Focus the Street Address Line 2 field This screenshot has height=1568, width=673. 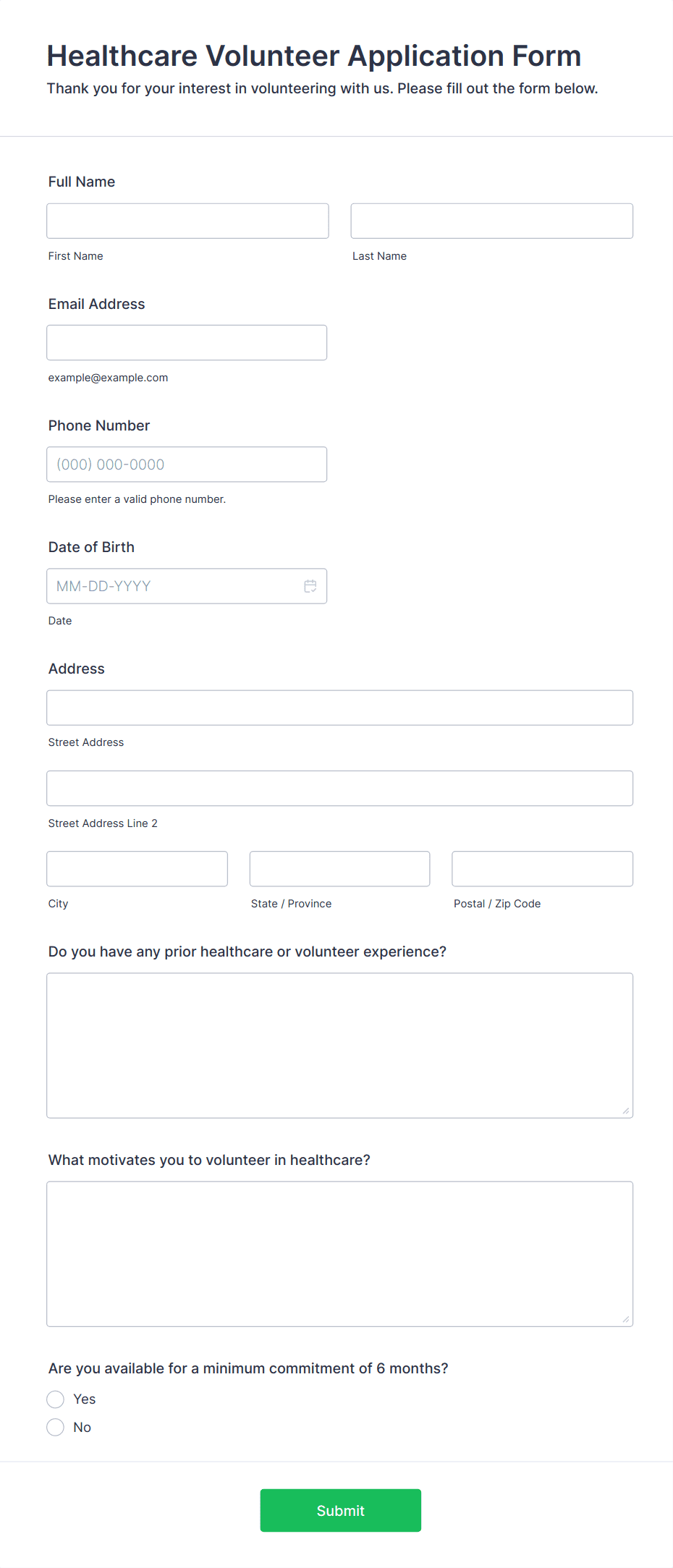339,788
